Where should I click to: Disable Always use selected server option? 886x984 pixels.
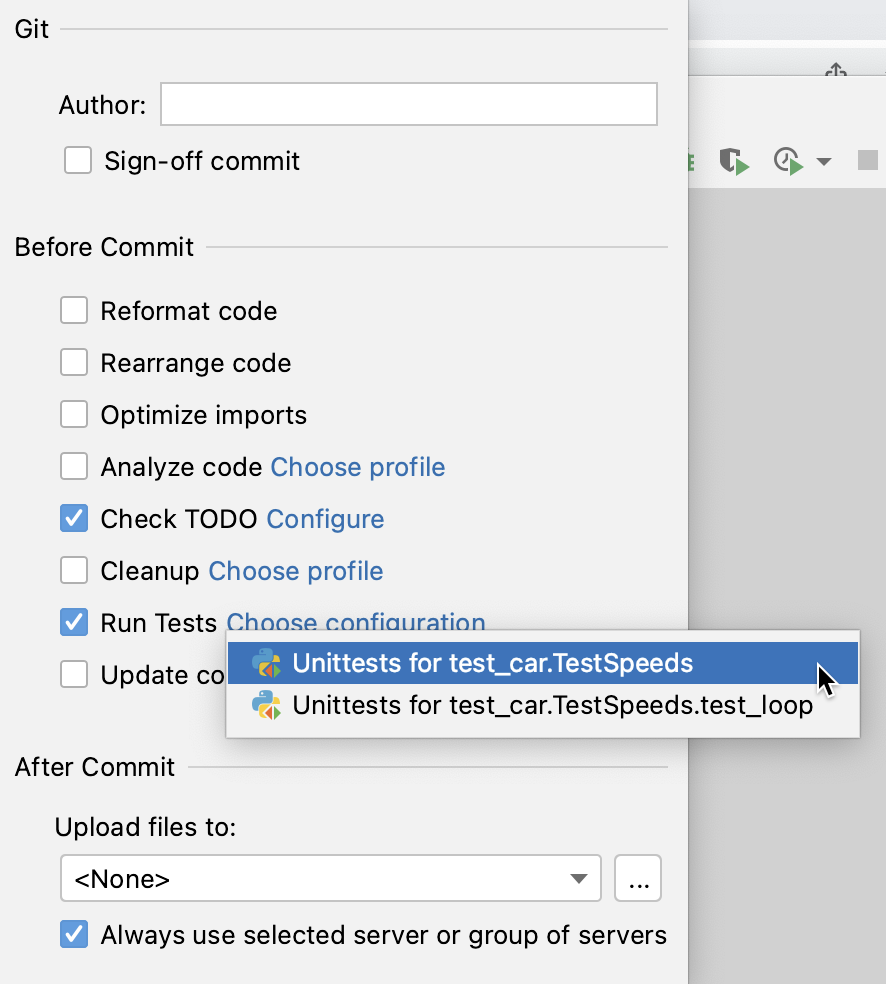click(74, 935)
